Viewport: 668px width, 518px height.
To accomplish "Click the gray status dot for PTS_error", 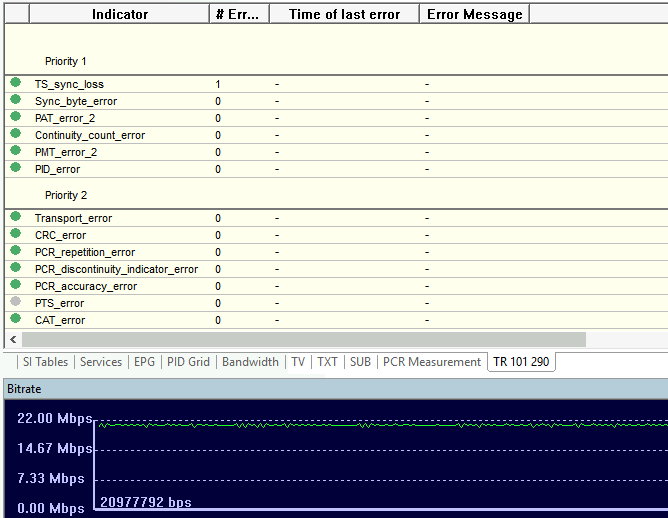I will coord(15,302).
